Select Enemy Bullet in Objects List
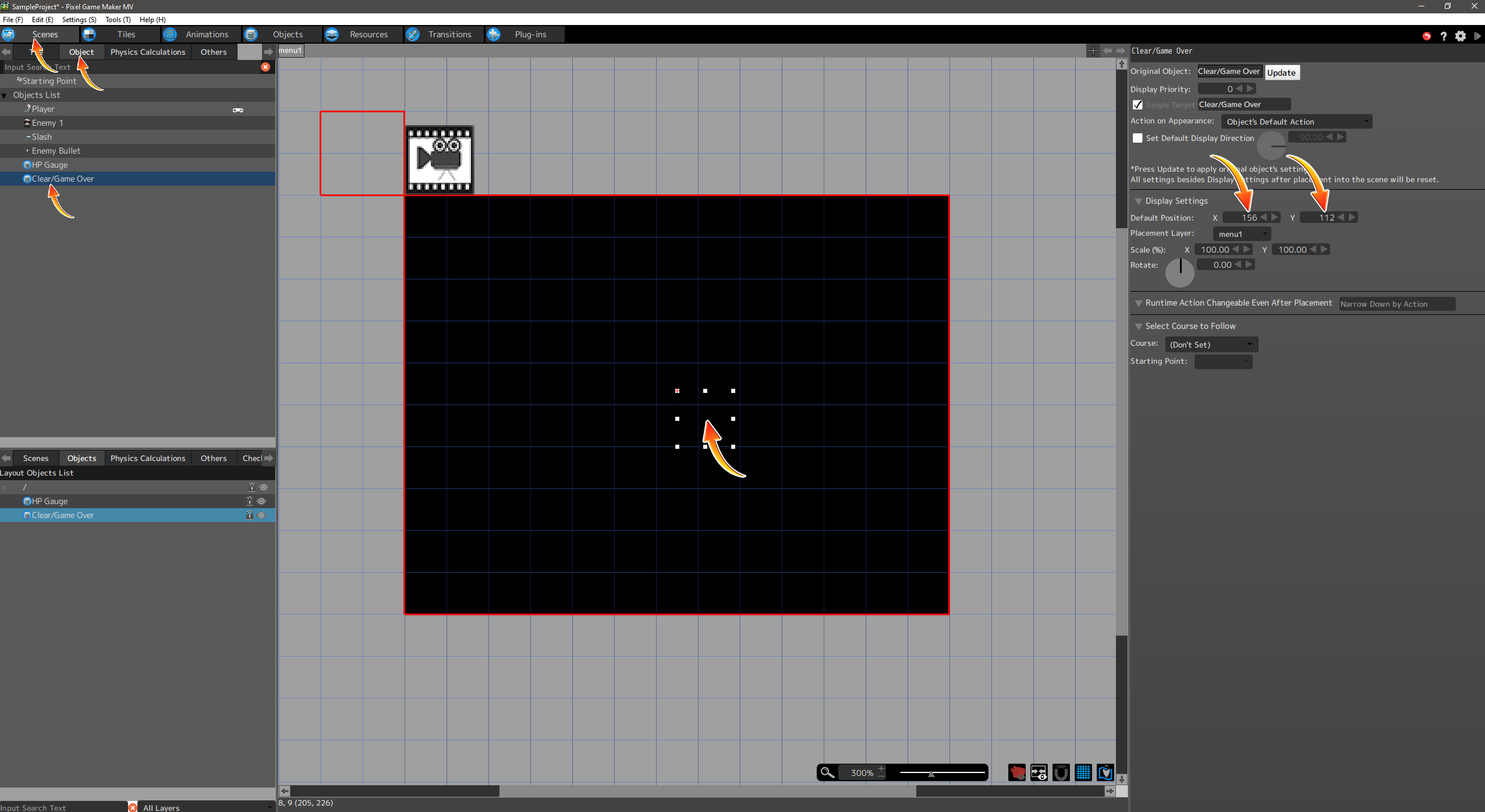 click(x=56, y=151)
